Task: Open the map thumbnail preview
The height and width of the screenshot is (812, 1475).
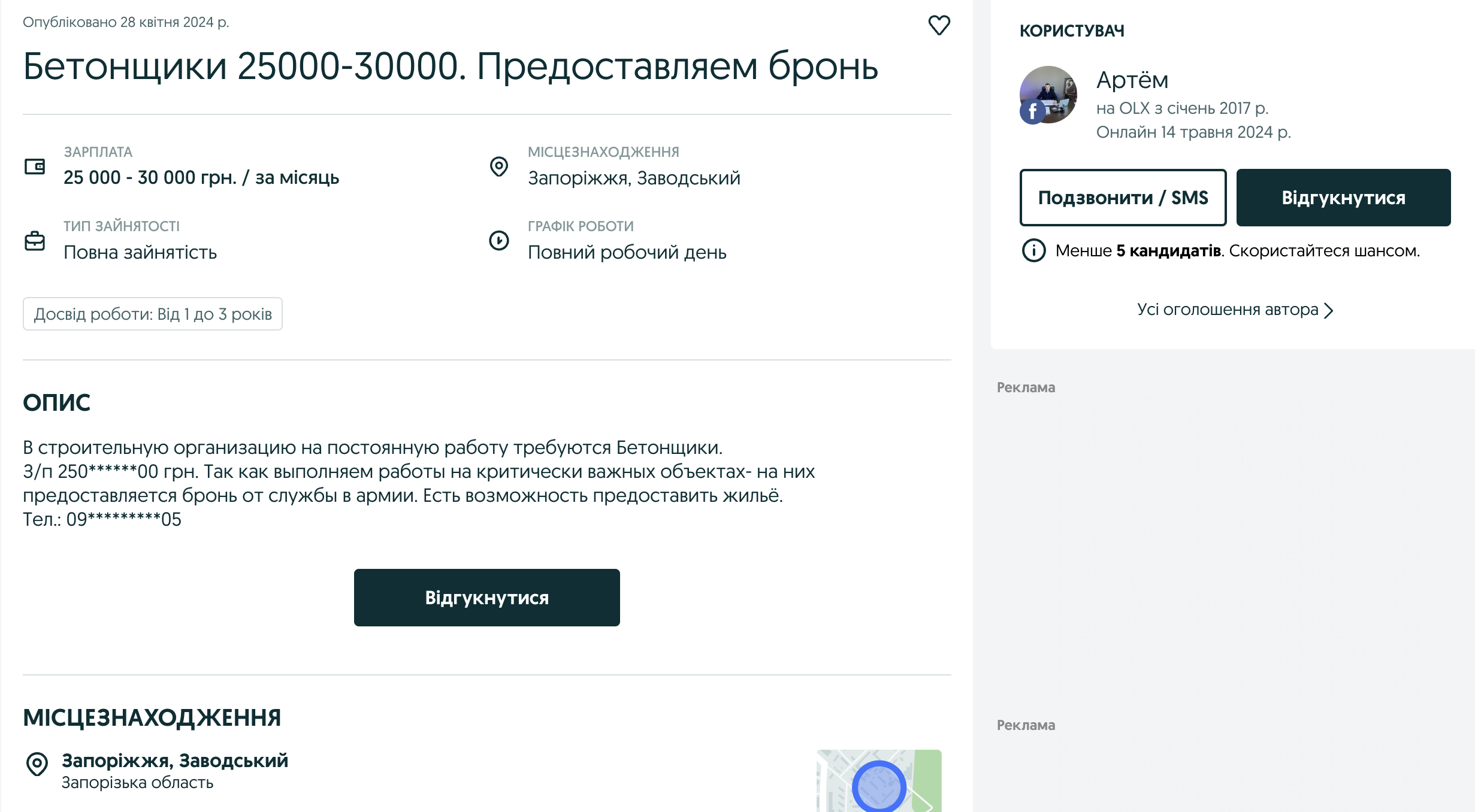Action: click(x=878, y=781)
